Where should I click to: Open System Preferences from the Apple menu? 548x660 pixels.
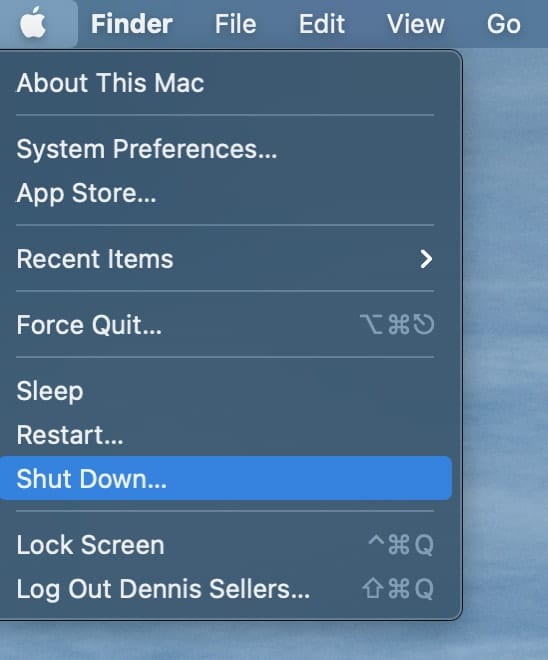[225, 149]
